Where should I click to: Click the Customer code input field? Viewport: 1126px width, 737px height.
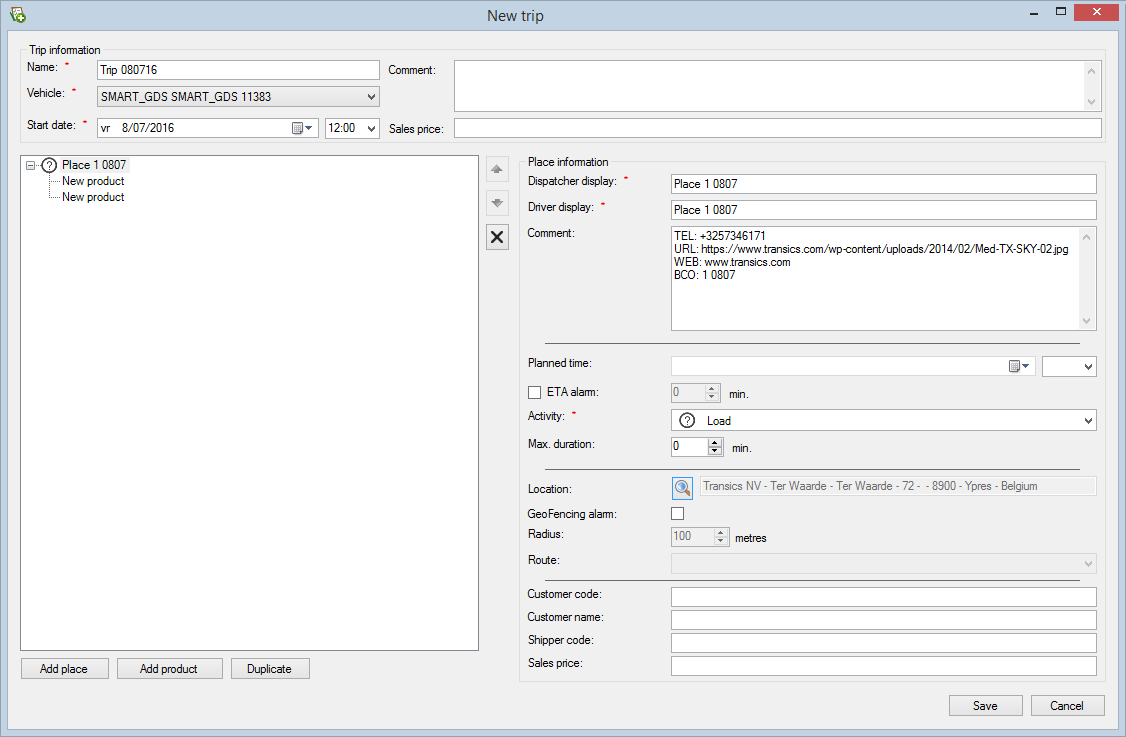click(883, 597)
